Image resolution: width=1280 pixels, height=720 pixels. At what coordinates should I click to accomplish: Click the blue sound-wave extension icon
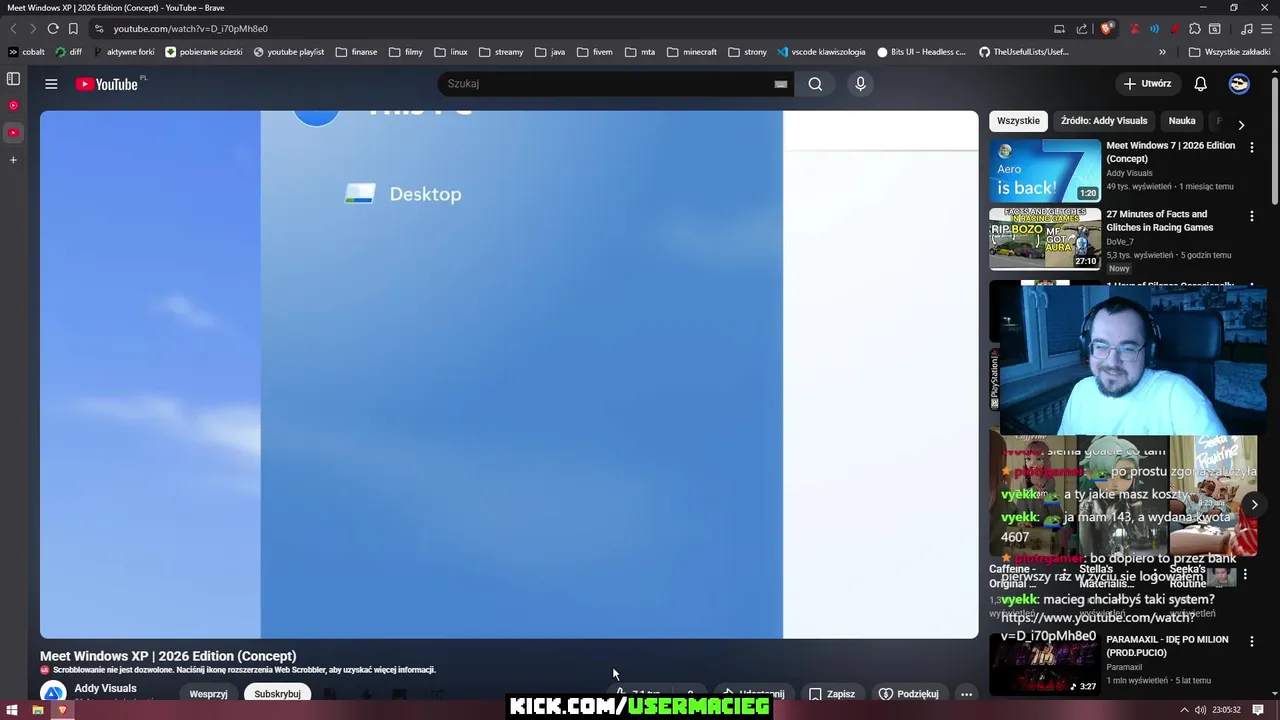(1154, 29)
